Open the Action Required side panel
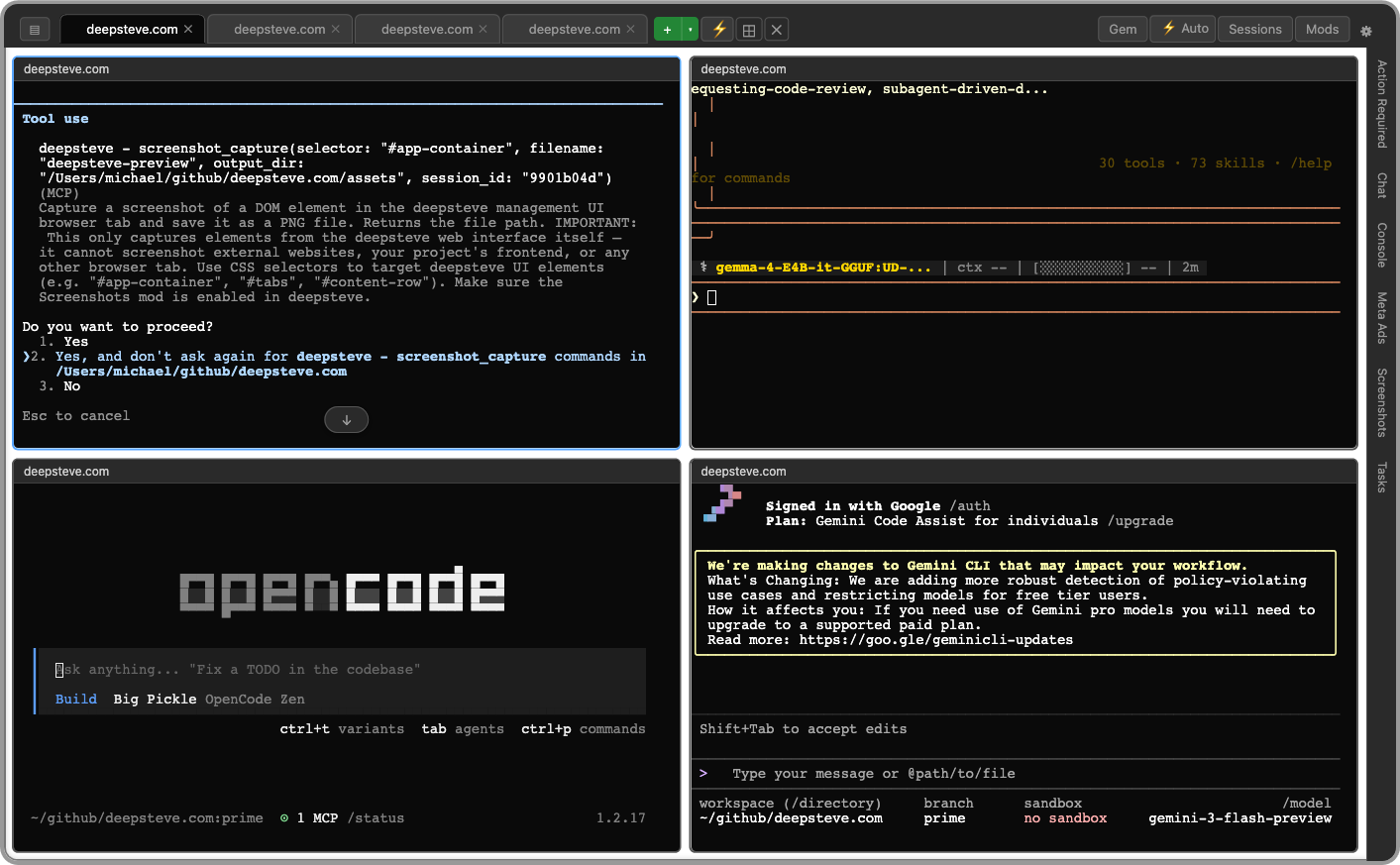The width and height of the screenshot is (1400, 865). point(1382,104)
